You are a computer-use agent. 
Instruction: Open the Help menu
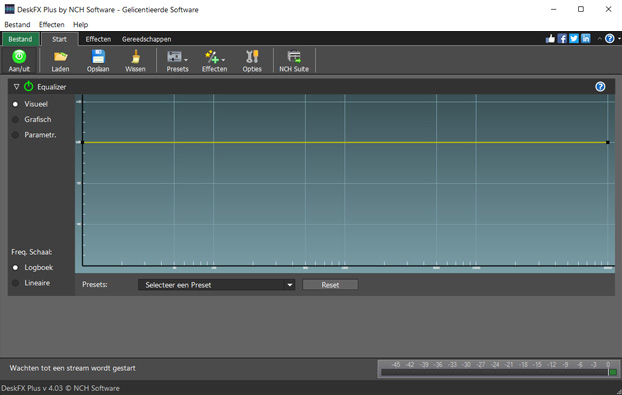click(x=81, y=25)
